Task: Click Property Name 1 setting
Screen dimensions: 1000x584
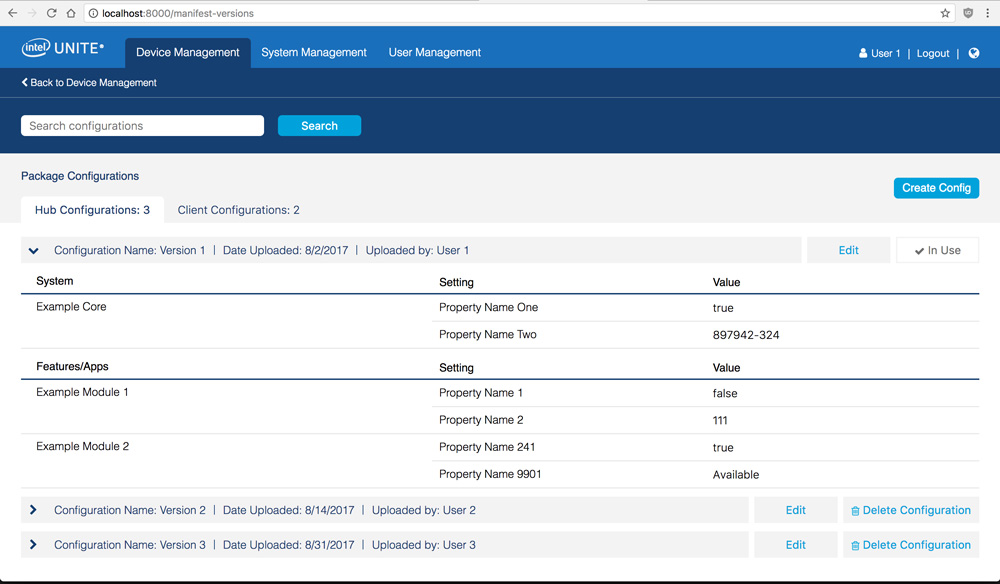Action: coord(481,393)
